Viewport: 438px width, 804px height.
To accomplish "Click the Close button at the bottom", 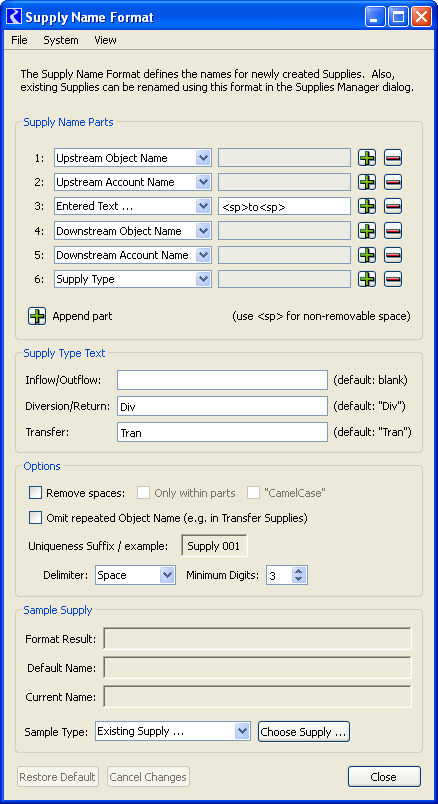I will [x=384, y=777].
